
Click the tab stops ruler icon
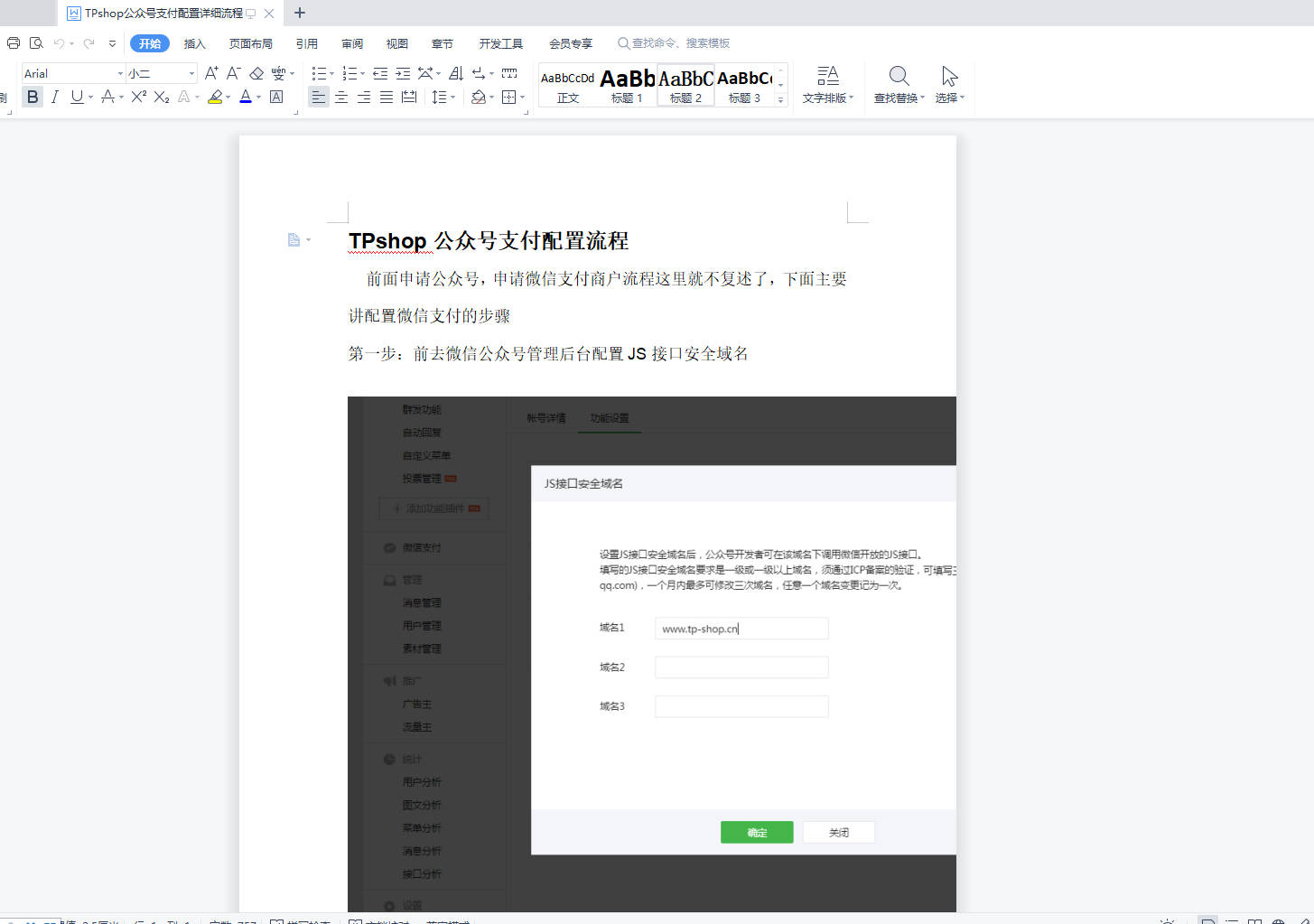509,73
